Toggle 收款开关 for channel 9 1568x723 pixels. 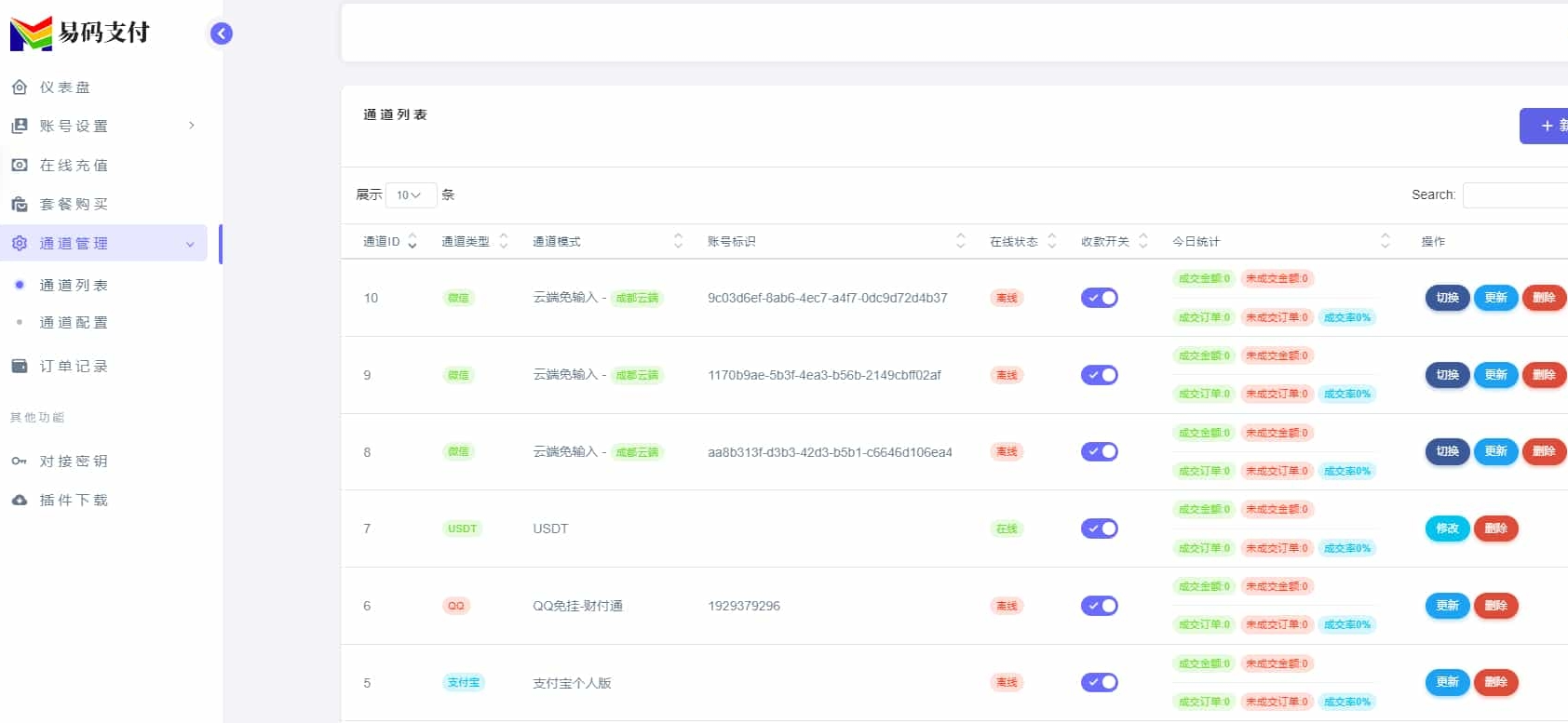(x=1100, y=375)
